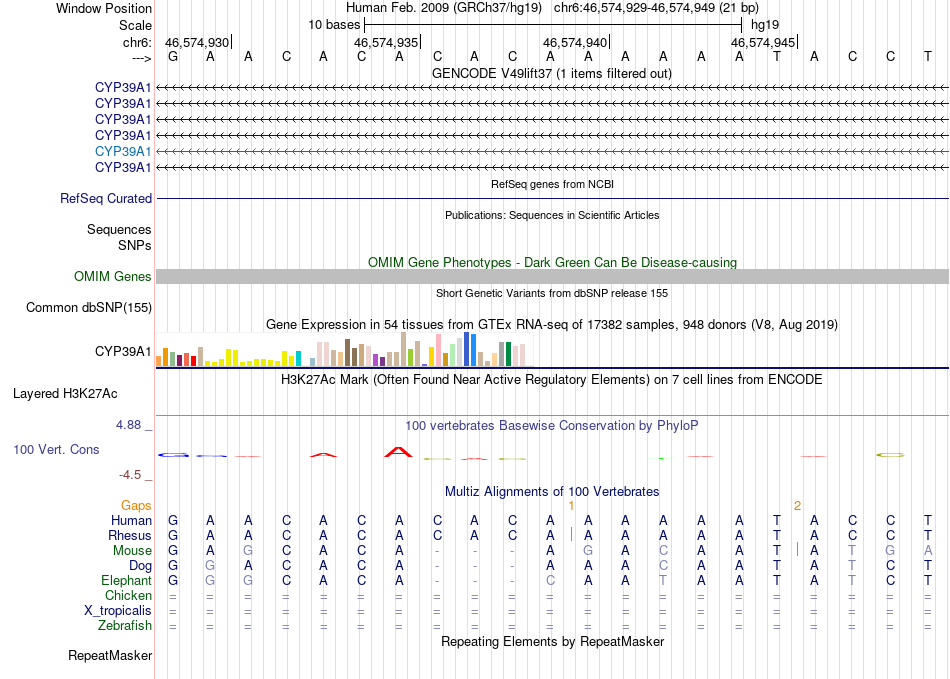Click the 10 bases scale bar text
The height and width of the screenshot is (679, 950).
click(x=334, y=25)
